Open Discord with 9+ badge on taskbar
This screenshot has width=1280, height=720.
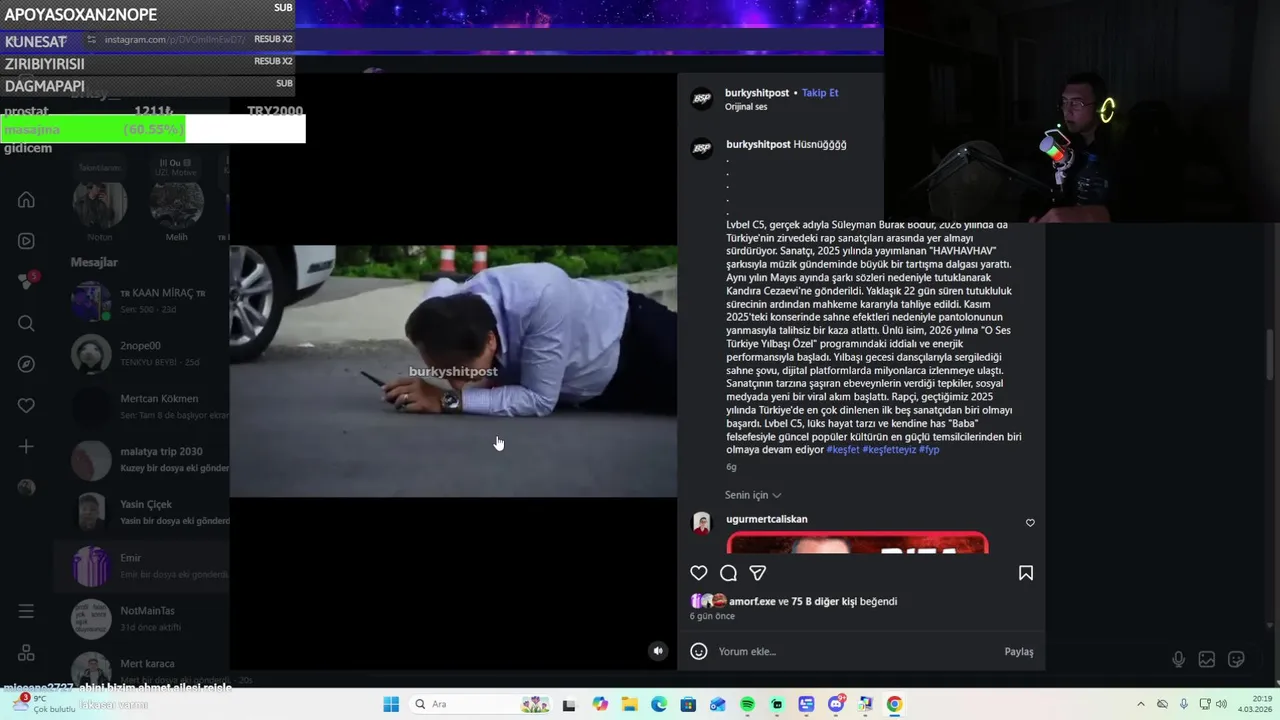pos(836,704)
